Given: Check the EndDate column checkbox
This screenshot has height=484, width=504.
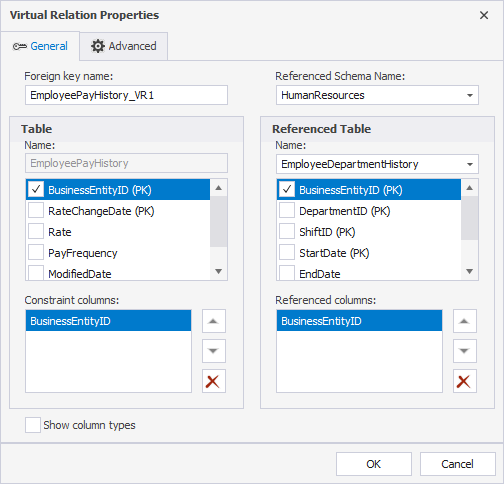Looking at the screenshot, I should pos(287,273).
